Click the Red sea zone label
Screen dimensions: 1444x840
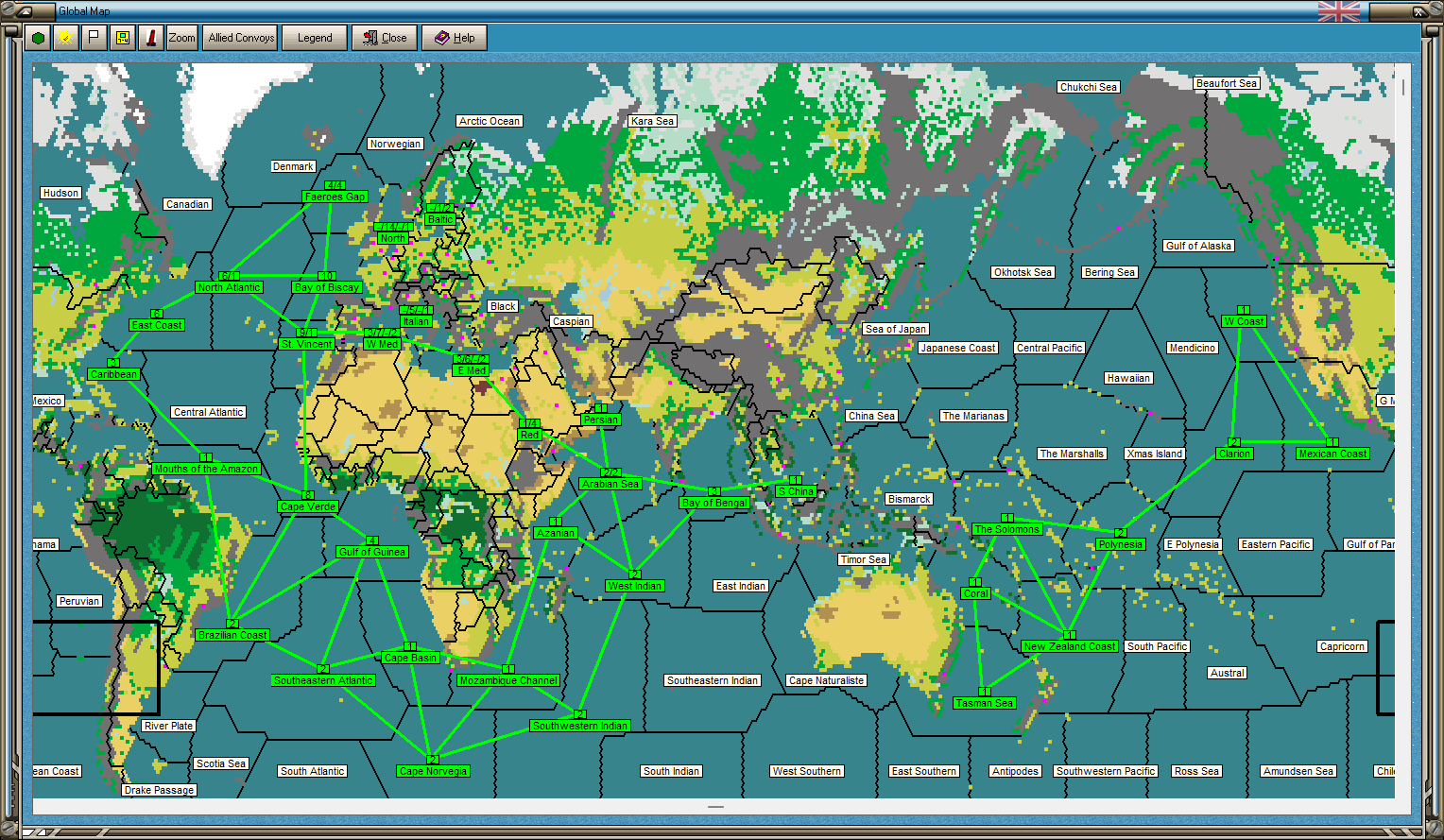[x=529, y=435]
